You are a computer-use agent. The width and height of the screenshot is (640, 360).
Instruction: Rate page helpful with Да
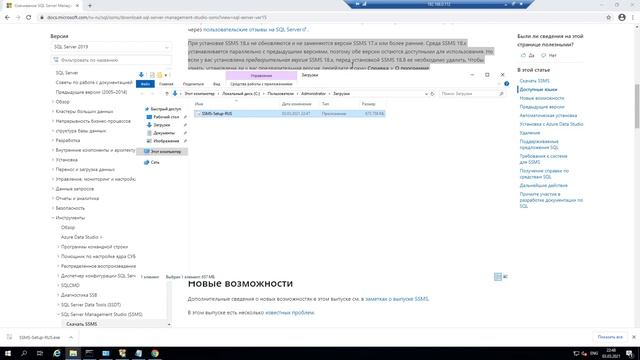click(x=528, y=55)
